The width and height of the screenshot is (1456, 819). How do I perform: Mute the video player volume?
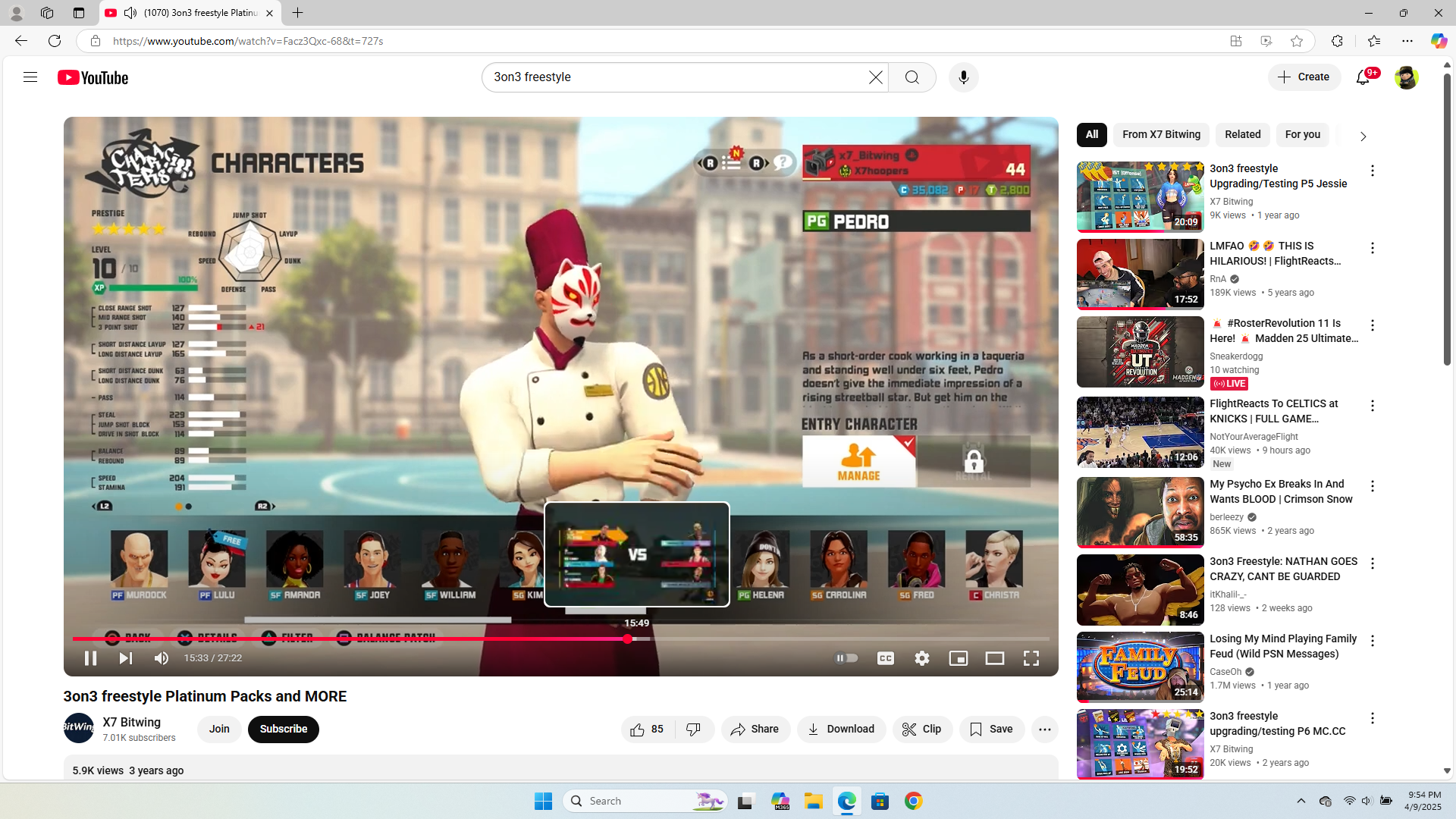[x=162, y=658]
